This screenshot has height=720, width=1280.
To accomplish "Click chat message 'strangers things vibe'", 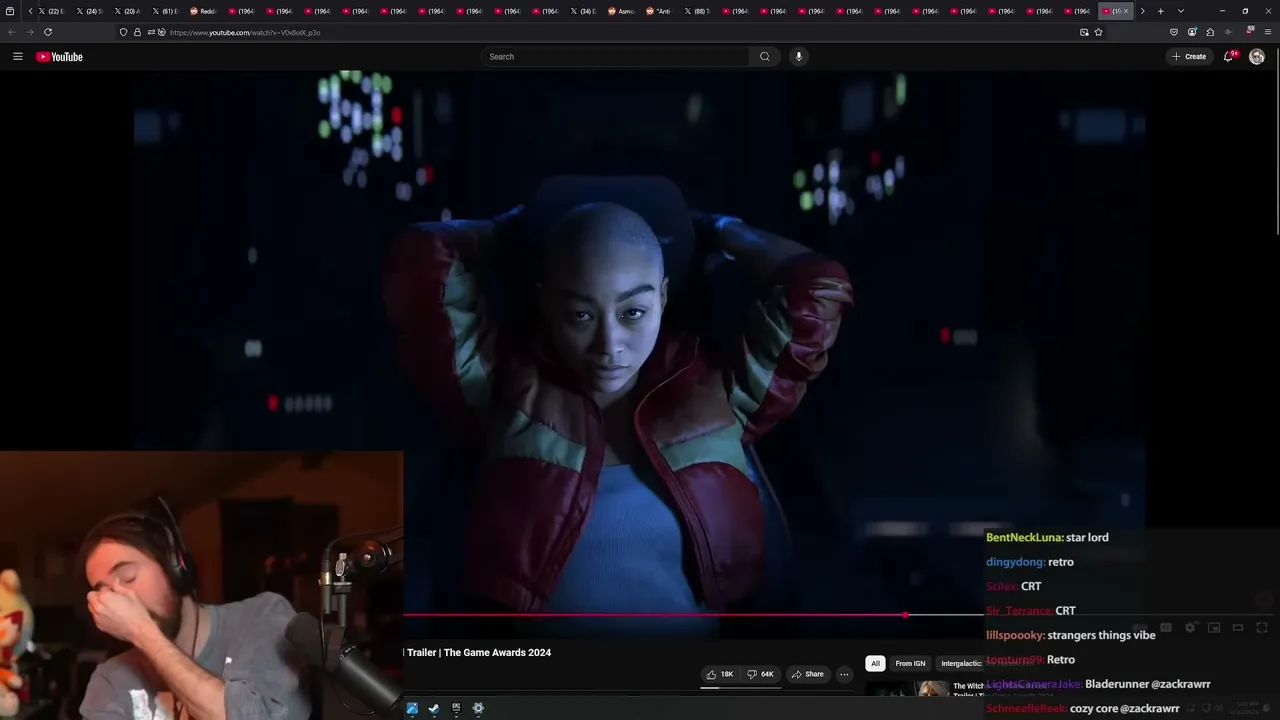I will coord(1101,635).
